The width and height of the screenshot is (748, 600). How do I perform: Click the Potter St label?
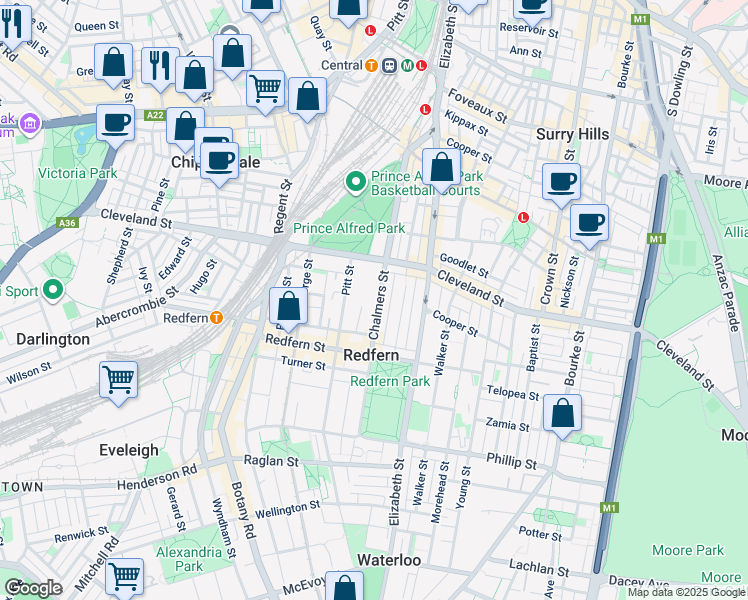[x=540, y=534]
